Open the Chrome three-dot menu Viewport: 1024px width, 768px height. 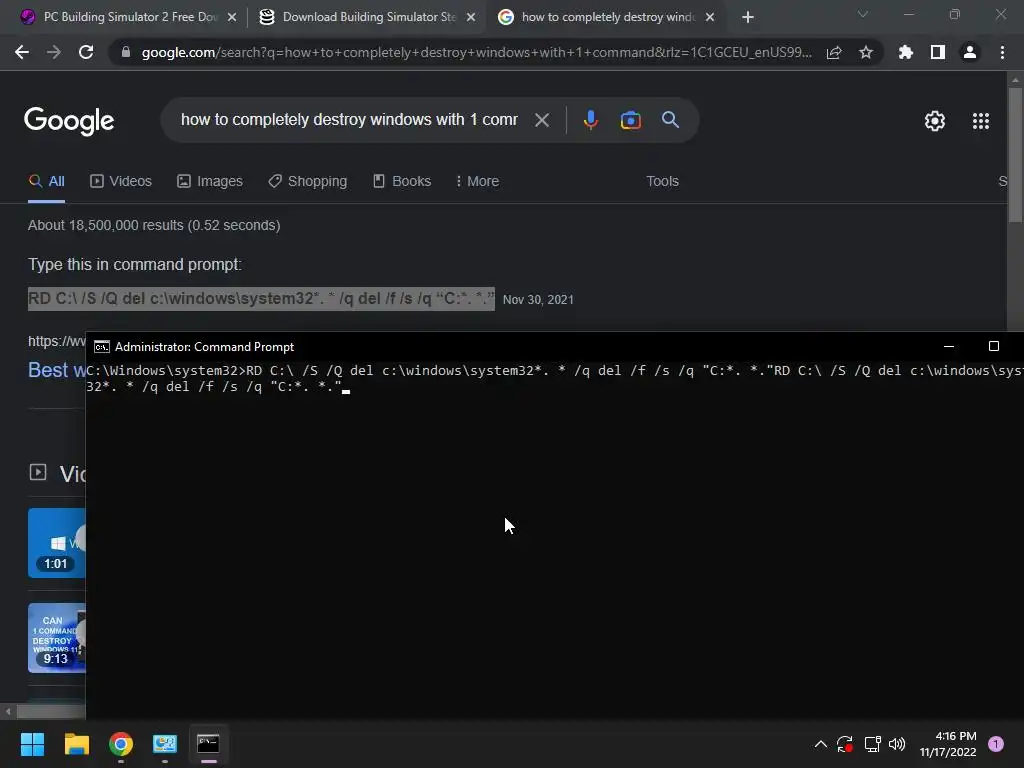pyautogui.click(x=1002, y=52)
